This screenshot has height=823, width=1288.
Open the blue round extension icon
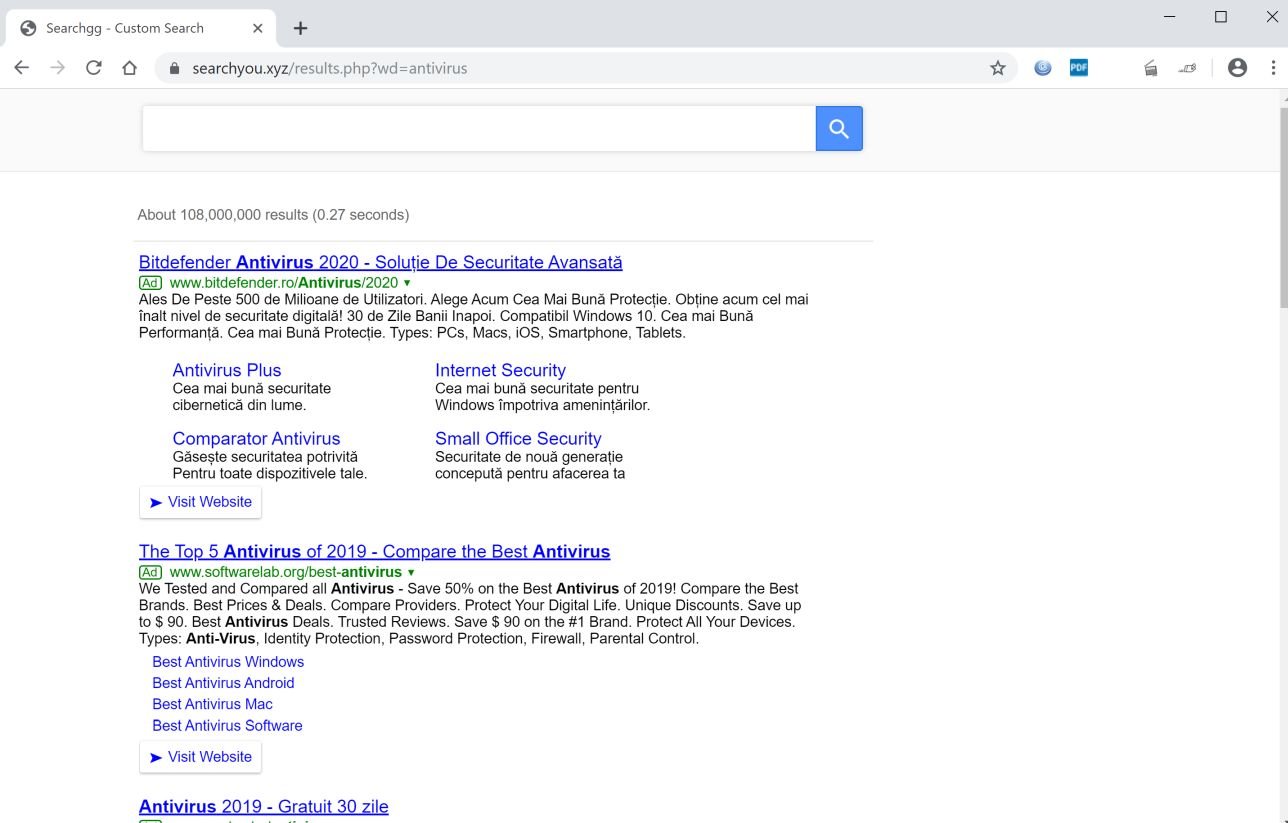click(1043, 68)
